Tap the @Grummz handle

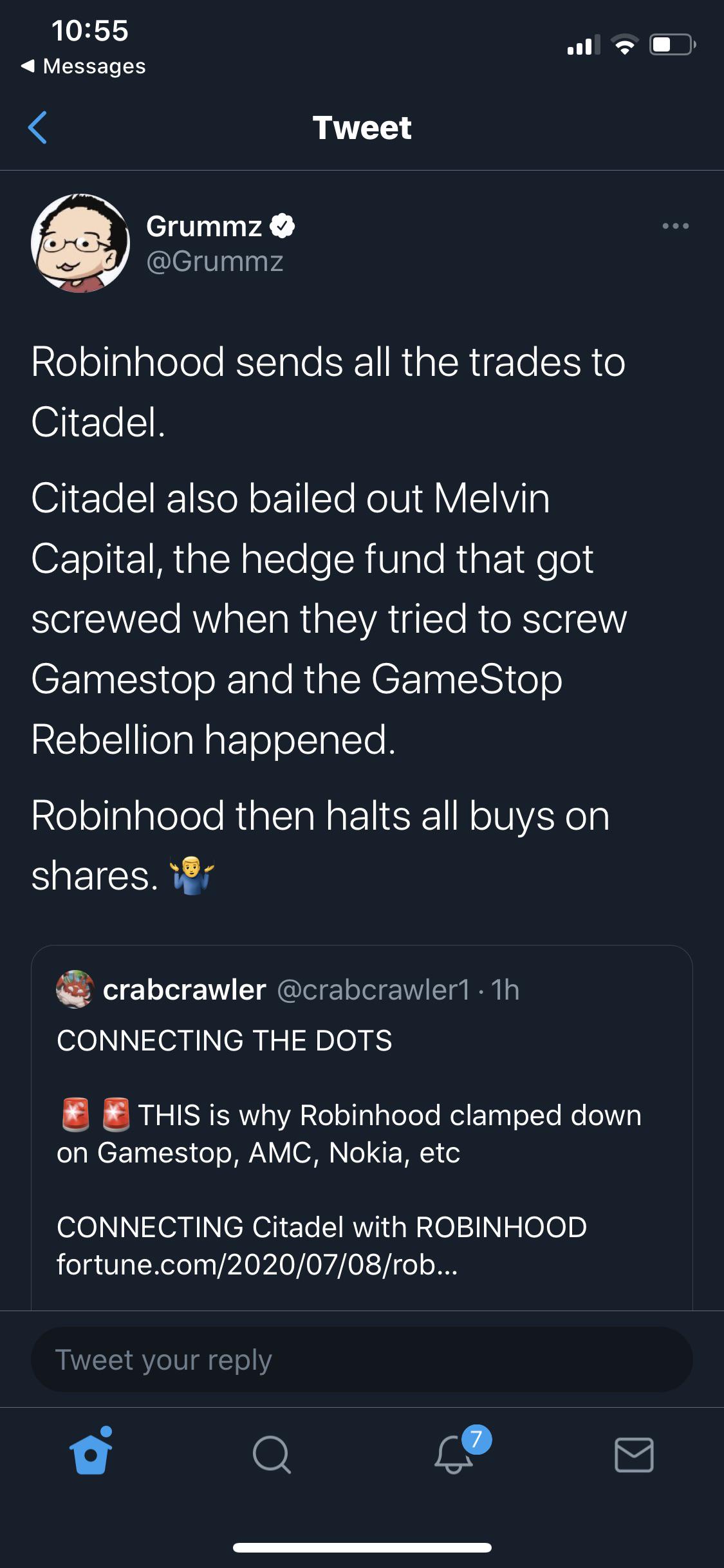pos(212,262)
